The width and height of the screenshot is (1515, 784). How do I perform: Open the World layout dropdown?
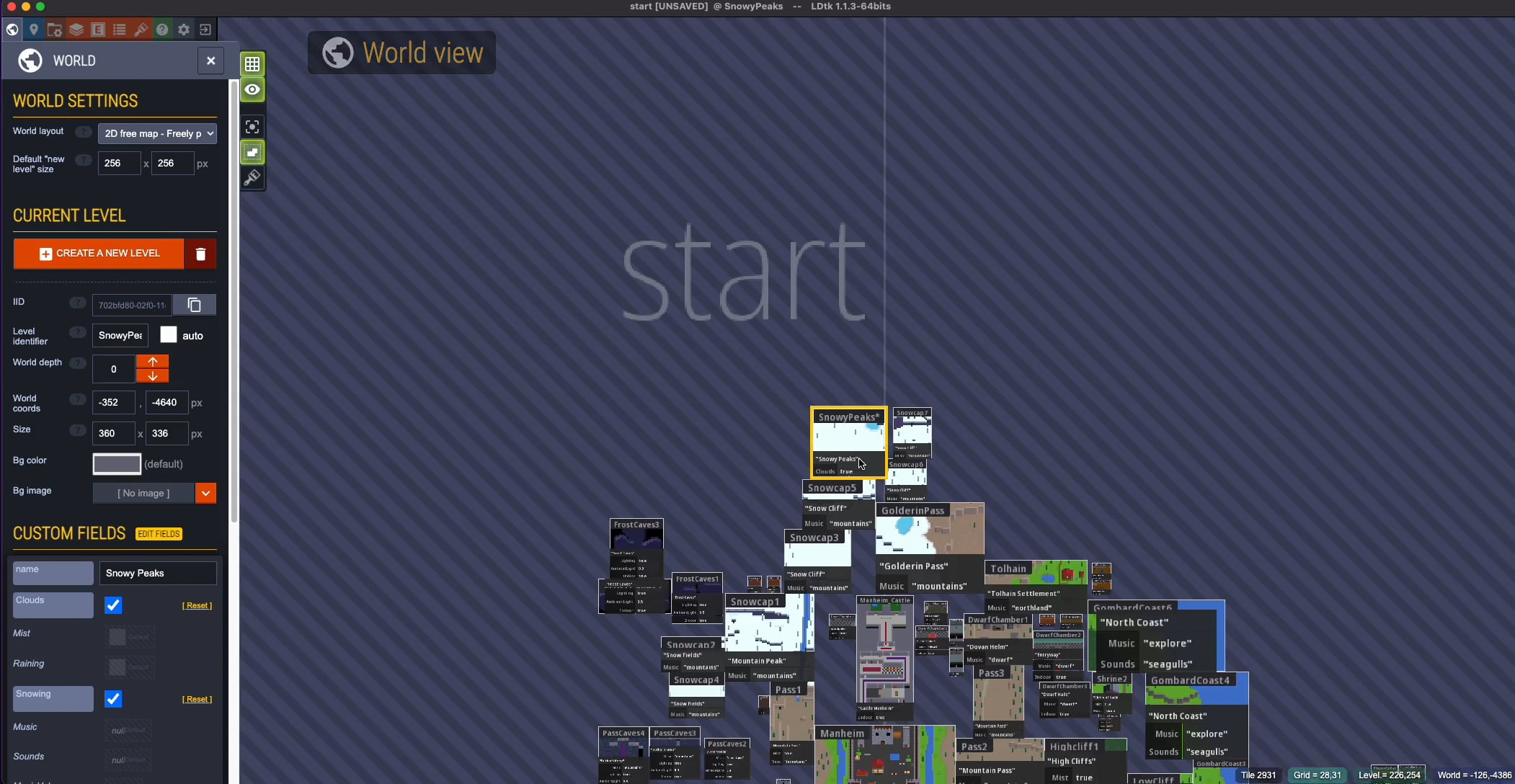(158, 133)
